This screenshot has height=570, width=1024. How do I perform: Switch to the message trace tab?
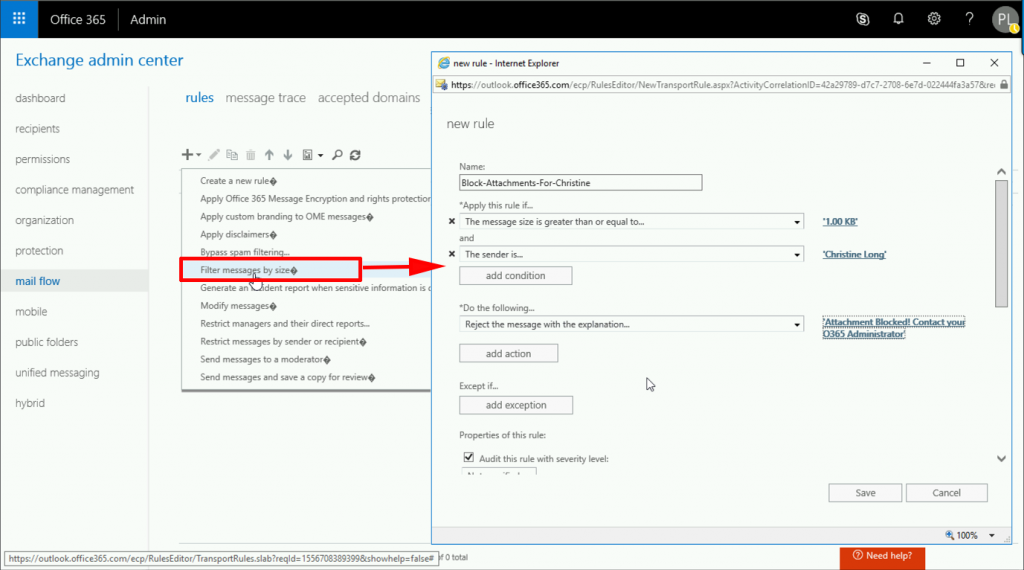(x=265, y=98)
